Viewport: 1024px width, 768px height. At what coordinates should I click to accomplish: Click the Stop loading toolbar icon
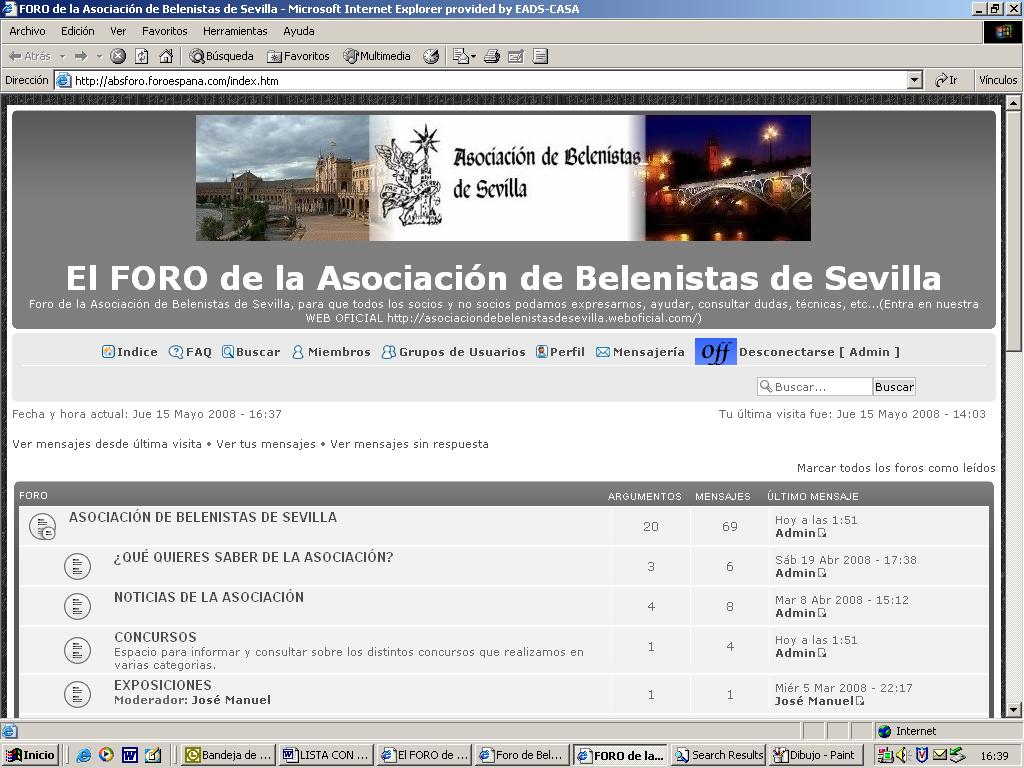point(118,56)
